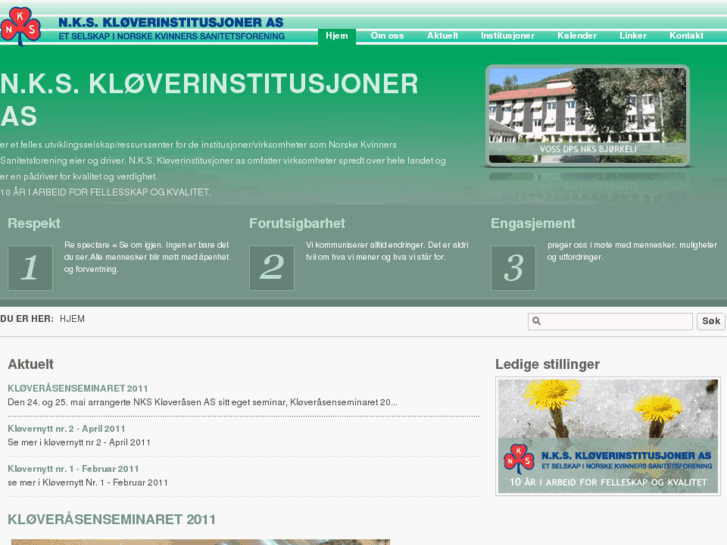Select the Forutsigbarhet heading

[x=297, y=224]
